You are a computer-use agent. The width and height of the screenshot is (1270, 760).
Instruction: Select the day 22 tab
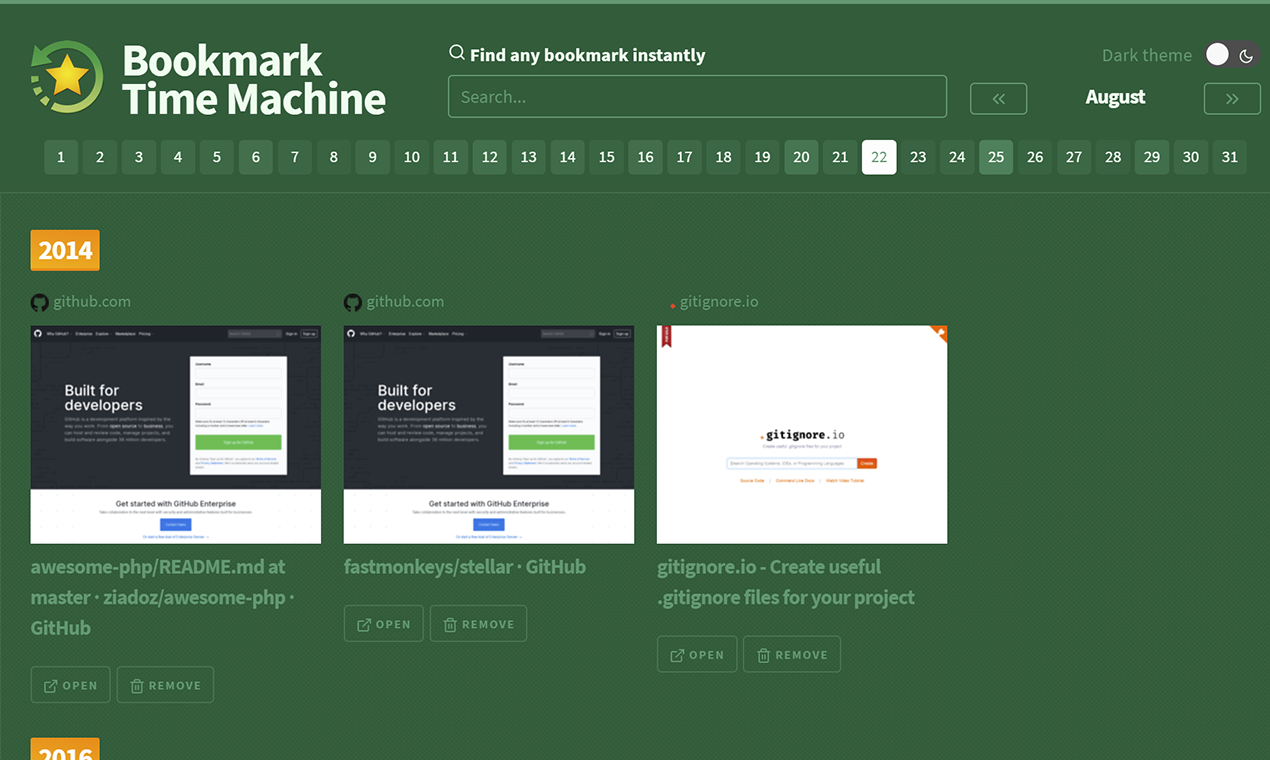[x=879, y=157]
